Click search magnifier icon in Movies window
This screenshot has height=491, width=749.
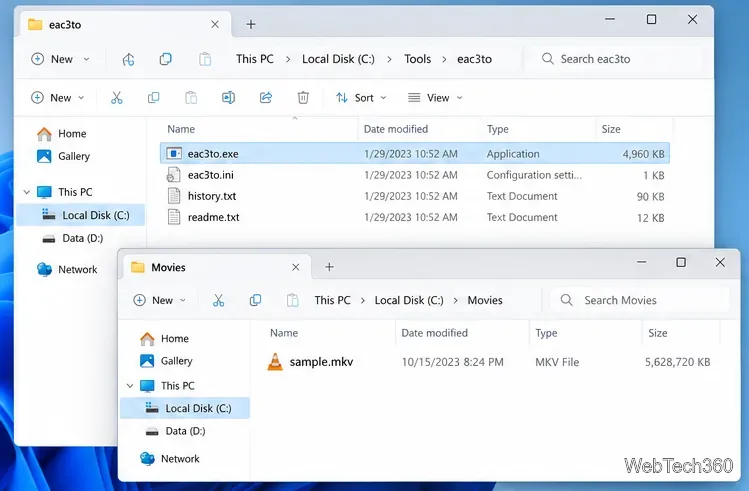tap(567, 300)
